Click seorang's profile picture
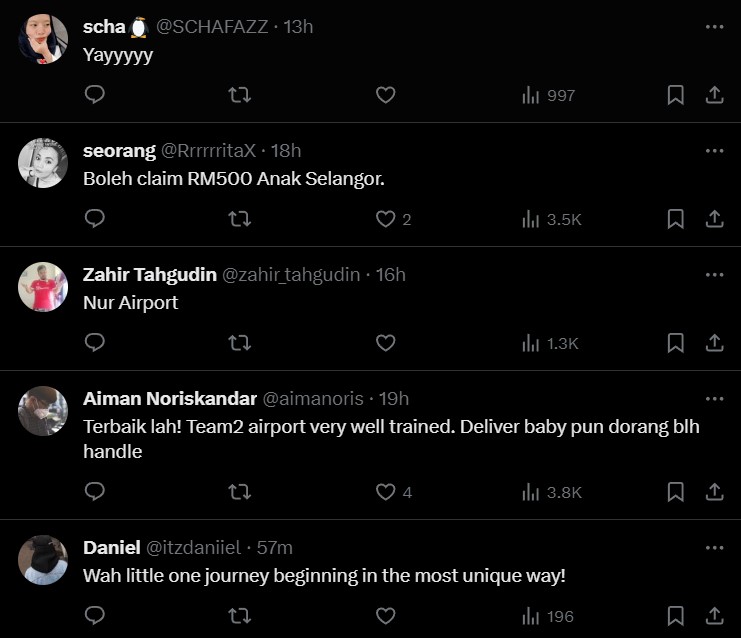Viewport: 741px width, 638px height. 43,164
